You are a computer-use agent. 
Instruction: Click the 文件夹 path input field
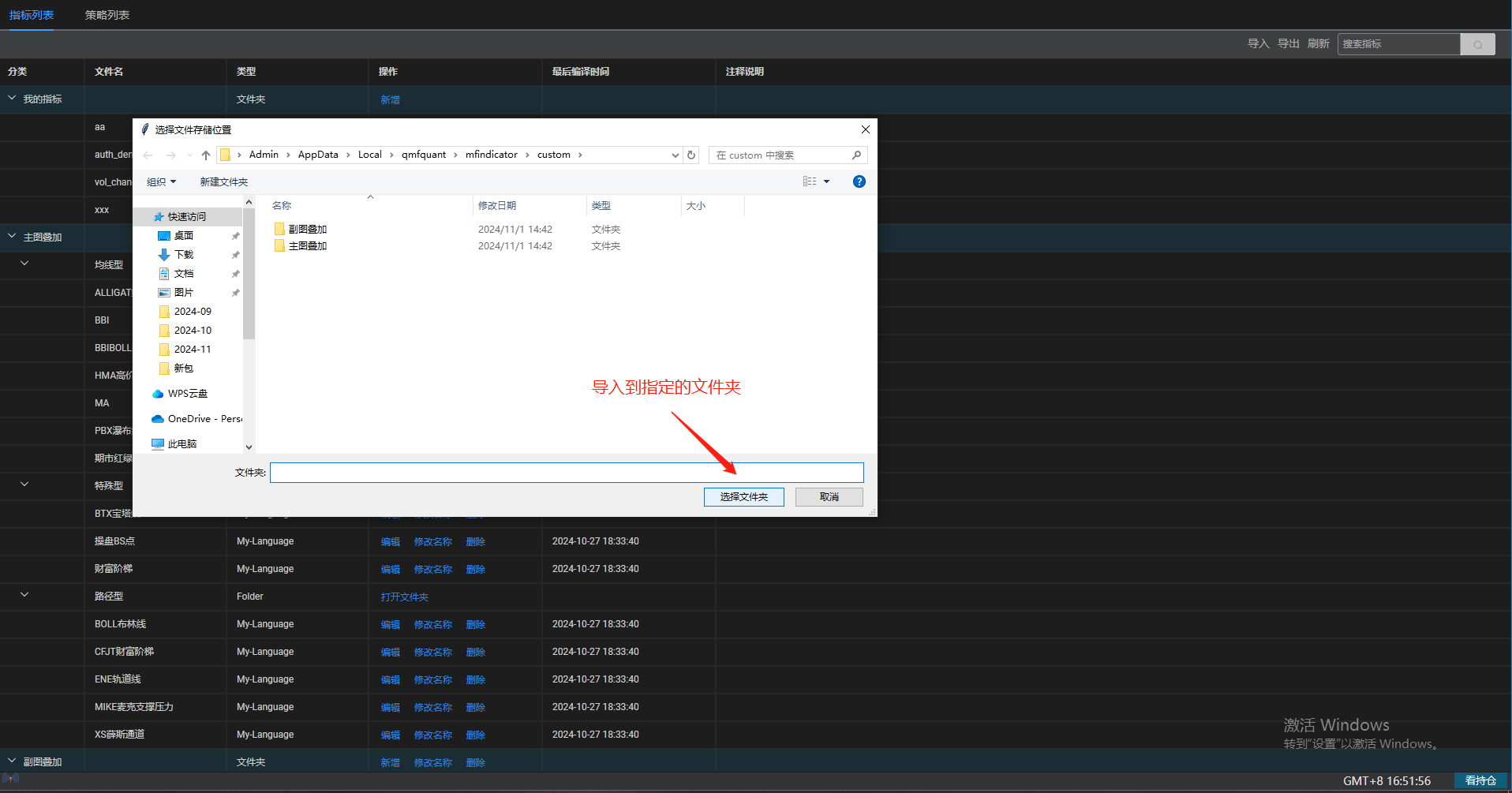567,473
